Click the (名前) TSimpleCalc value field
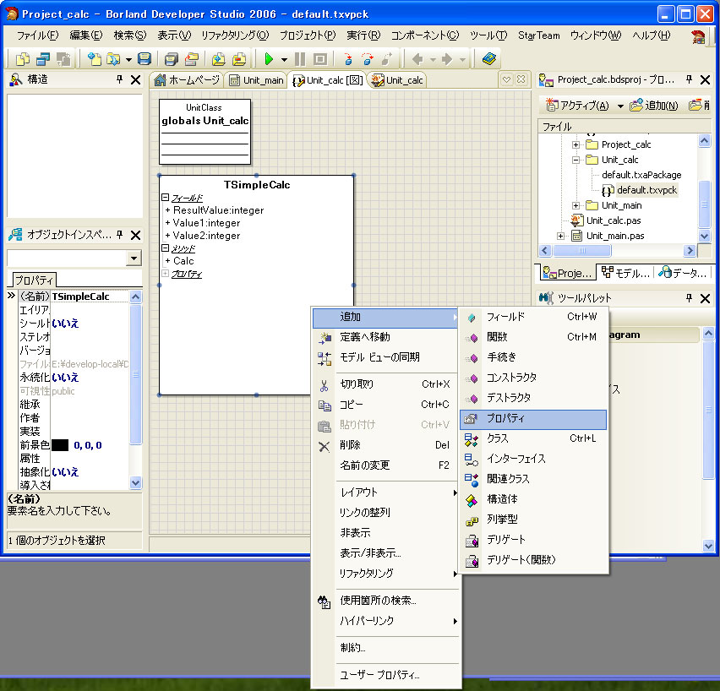 click(x=90, y=297)
